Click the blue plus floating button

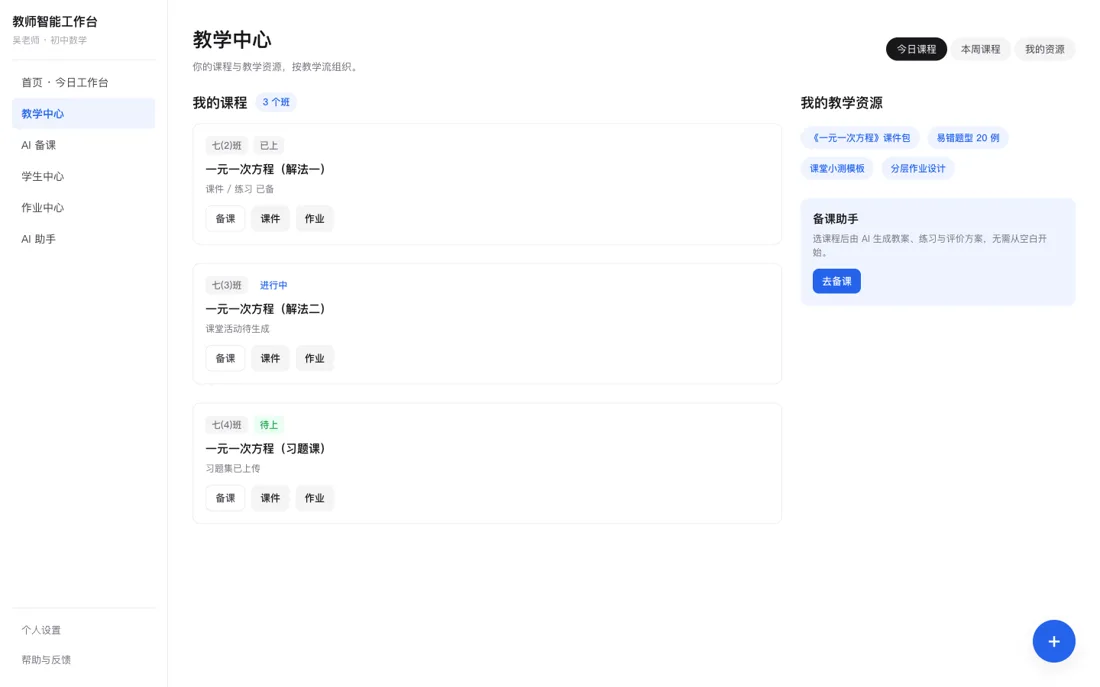click(x=1053, y=641)
